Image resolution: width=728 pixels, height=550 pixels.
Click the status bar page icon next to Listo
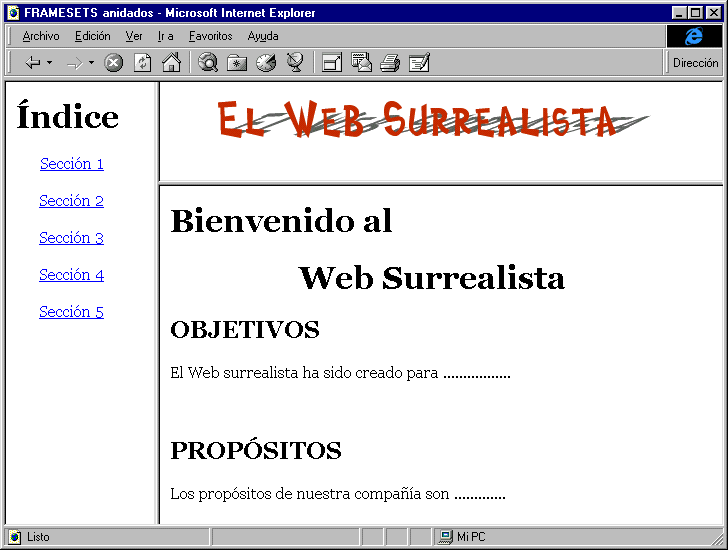[15, 537]
